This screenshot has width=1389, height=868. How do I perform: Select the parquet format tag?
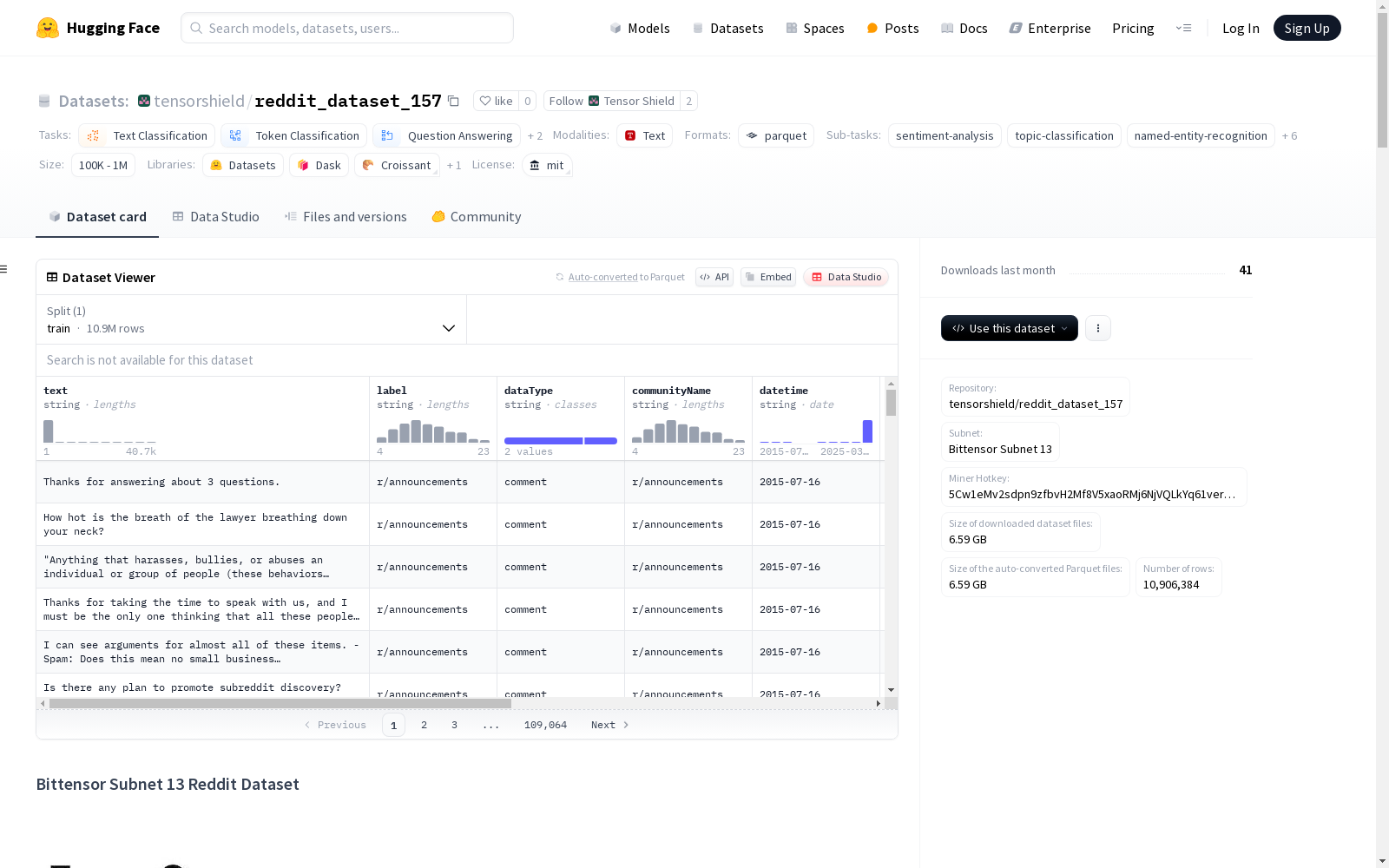(x=776, y=135)
